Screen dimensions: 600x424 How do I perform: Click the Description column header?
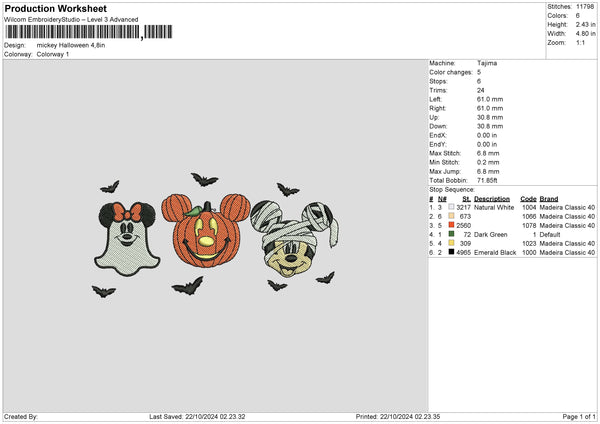[x=492, y=199]
